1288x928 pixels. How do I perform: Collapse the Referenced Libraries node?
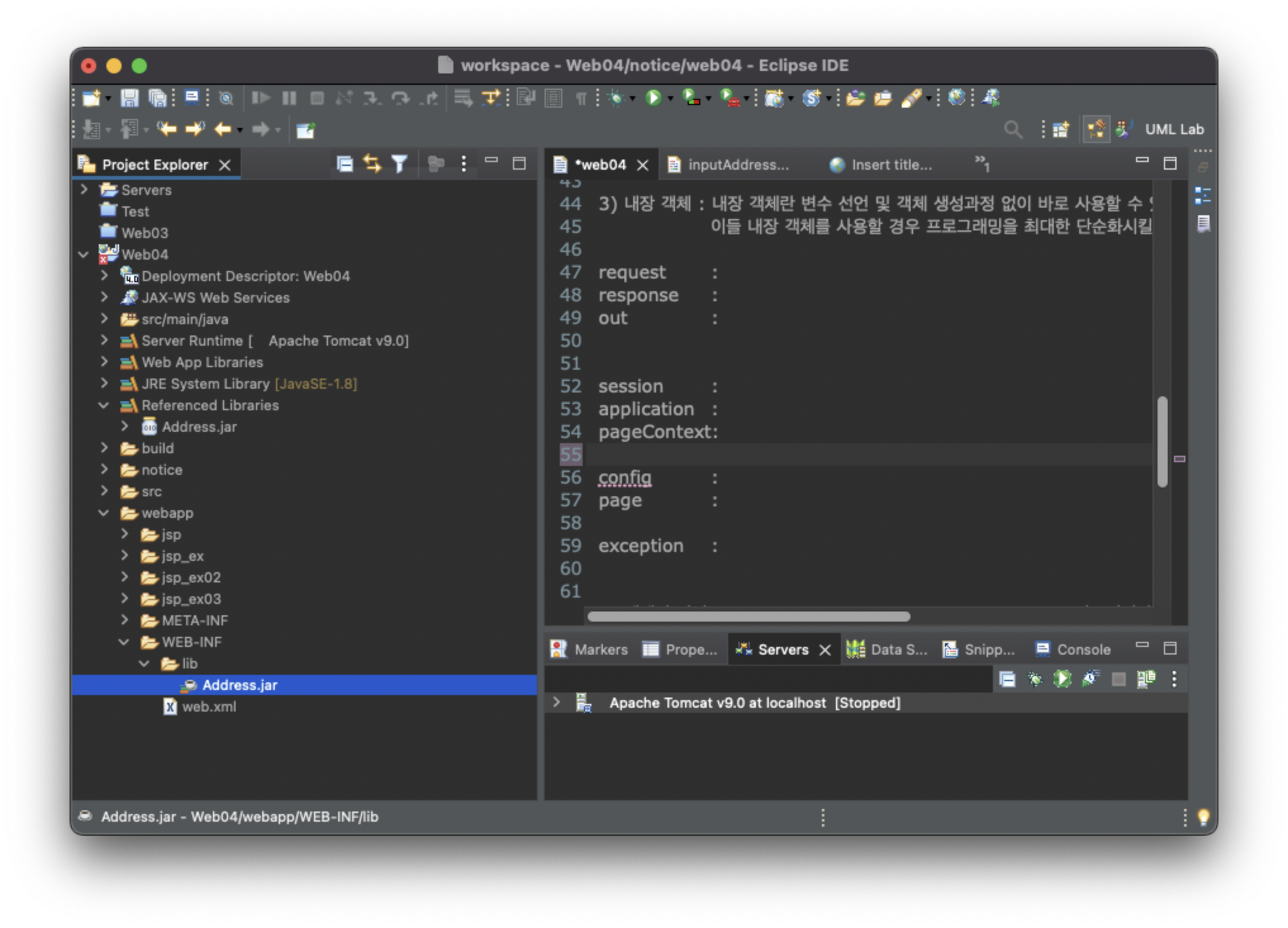click(104, 405)
